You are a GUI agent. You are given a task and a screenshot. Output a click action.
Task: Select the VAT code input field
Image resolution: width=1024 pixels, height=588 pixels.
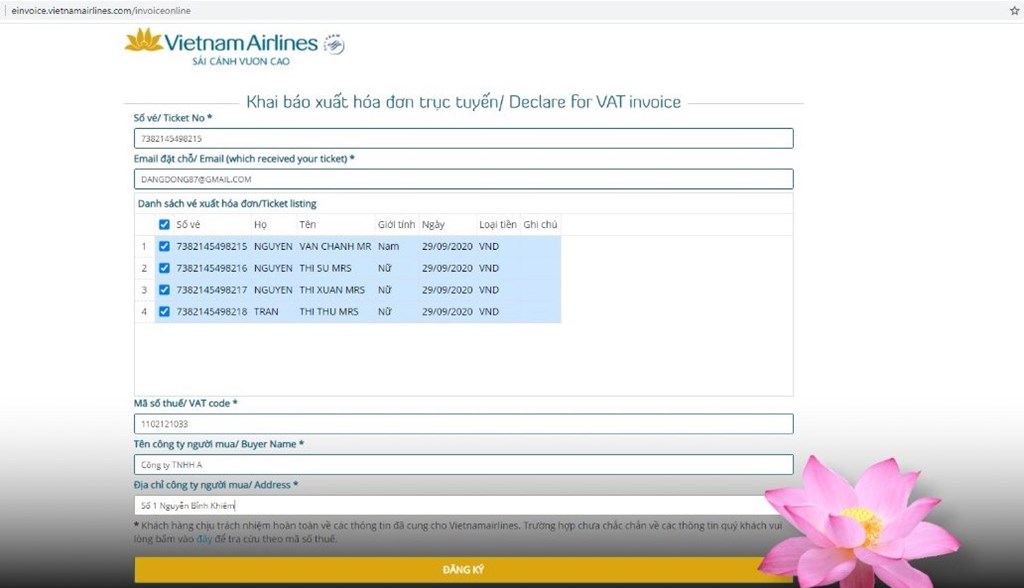tap(463, 424)
